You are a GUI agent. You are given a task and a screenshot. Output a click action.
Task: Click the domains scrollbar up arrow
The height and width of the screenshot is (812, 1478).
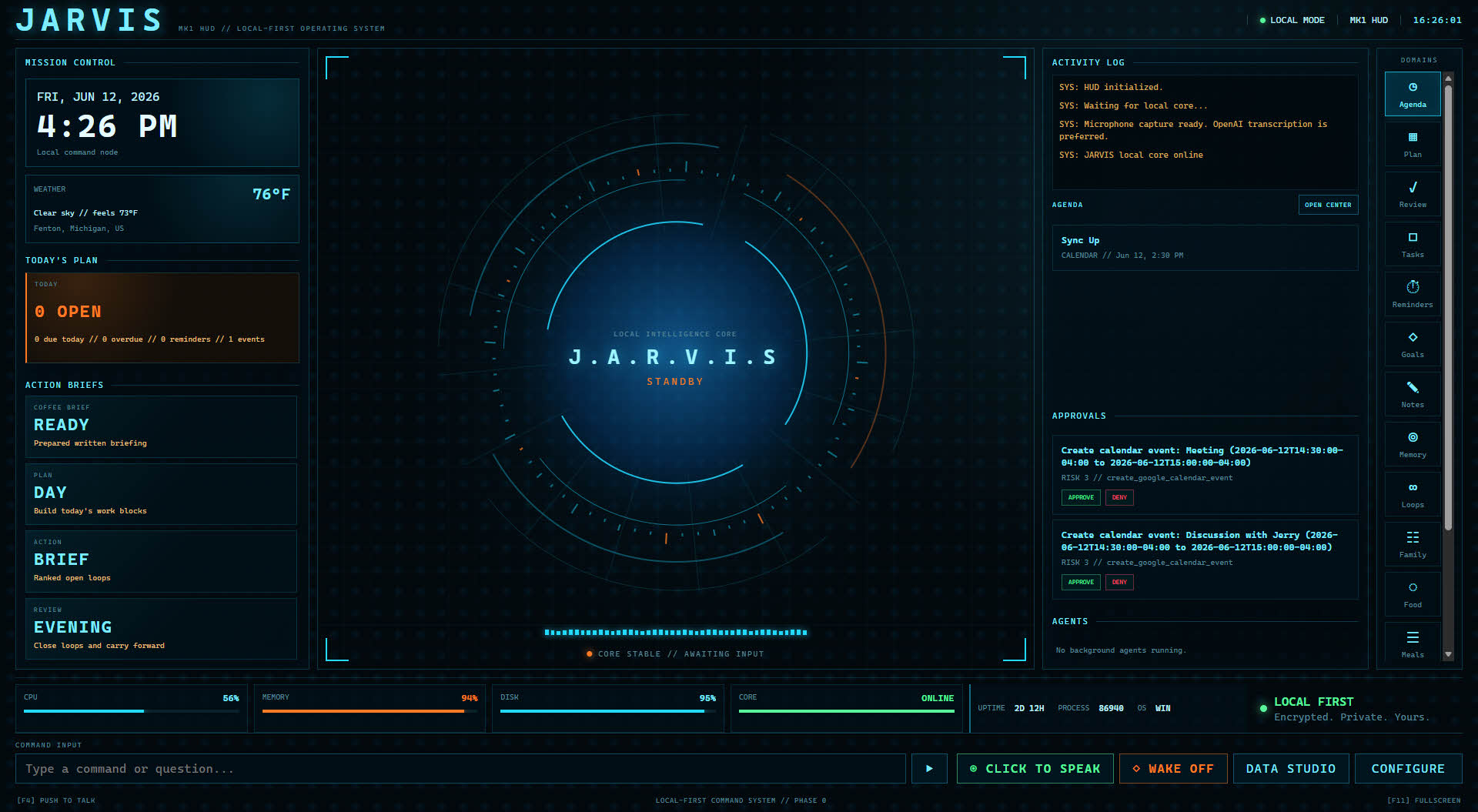pyautogui.click(x=1448, y=78)
